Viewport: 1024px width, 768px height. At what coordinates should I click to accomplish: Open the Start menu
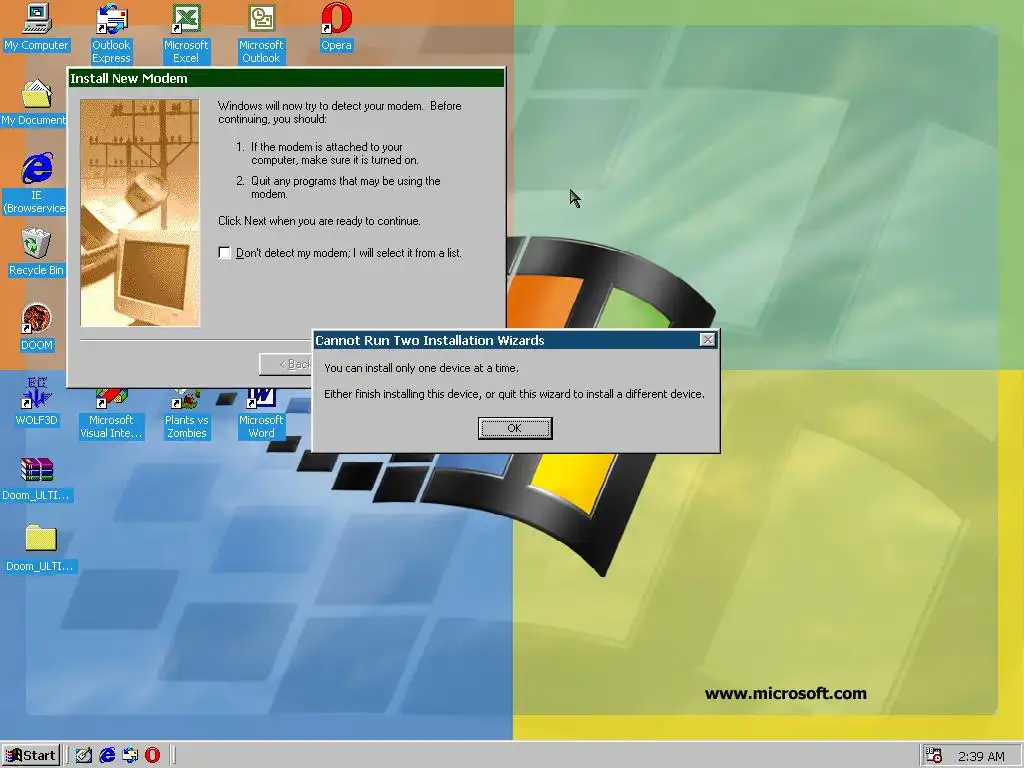31,756
